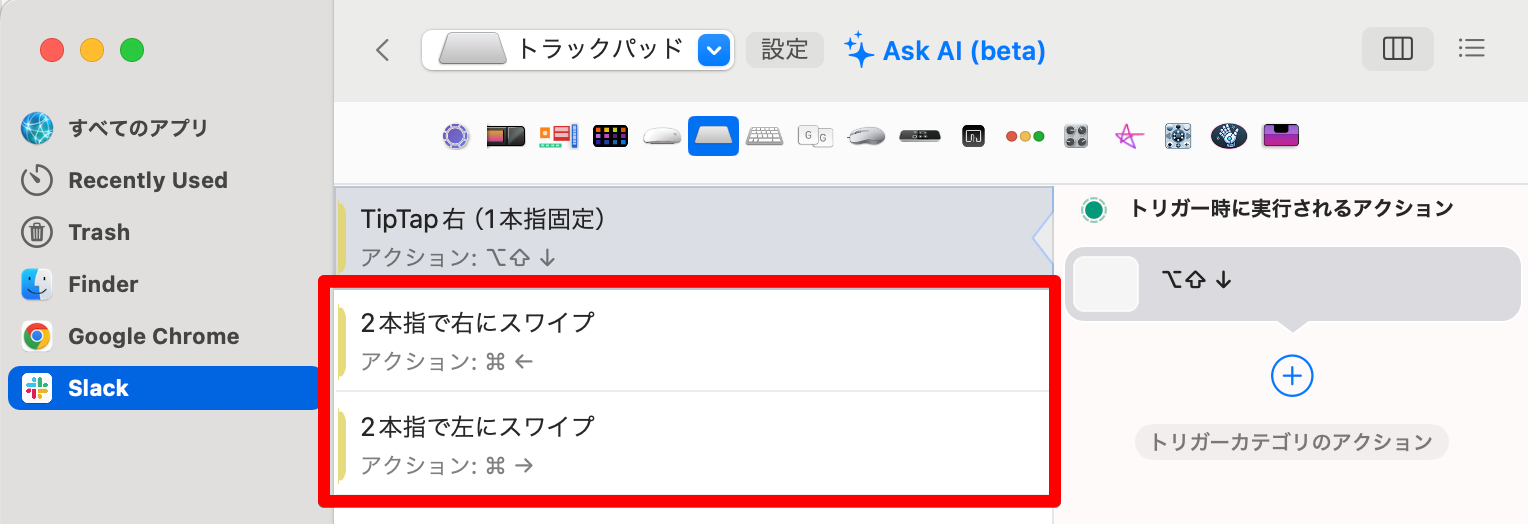Select the Magic Mouse device icon

click(662, 136)
